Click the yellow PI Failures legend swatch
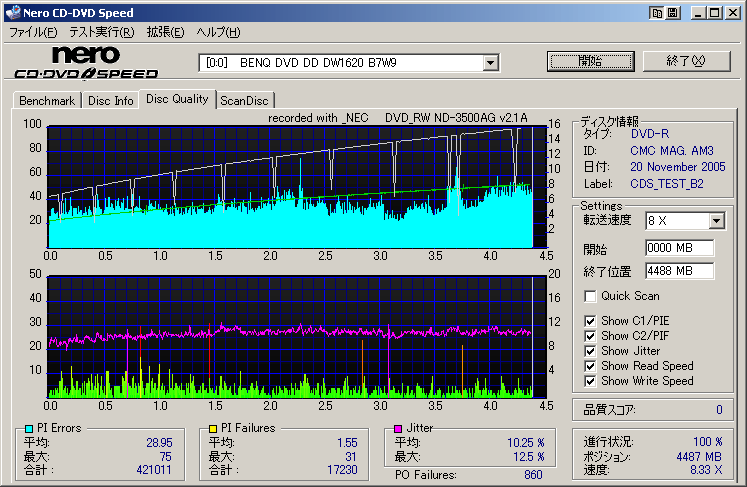 (213, 428)
